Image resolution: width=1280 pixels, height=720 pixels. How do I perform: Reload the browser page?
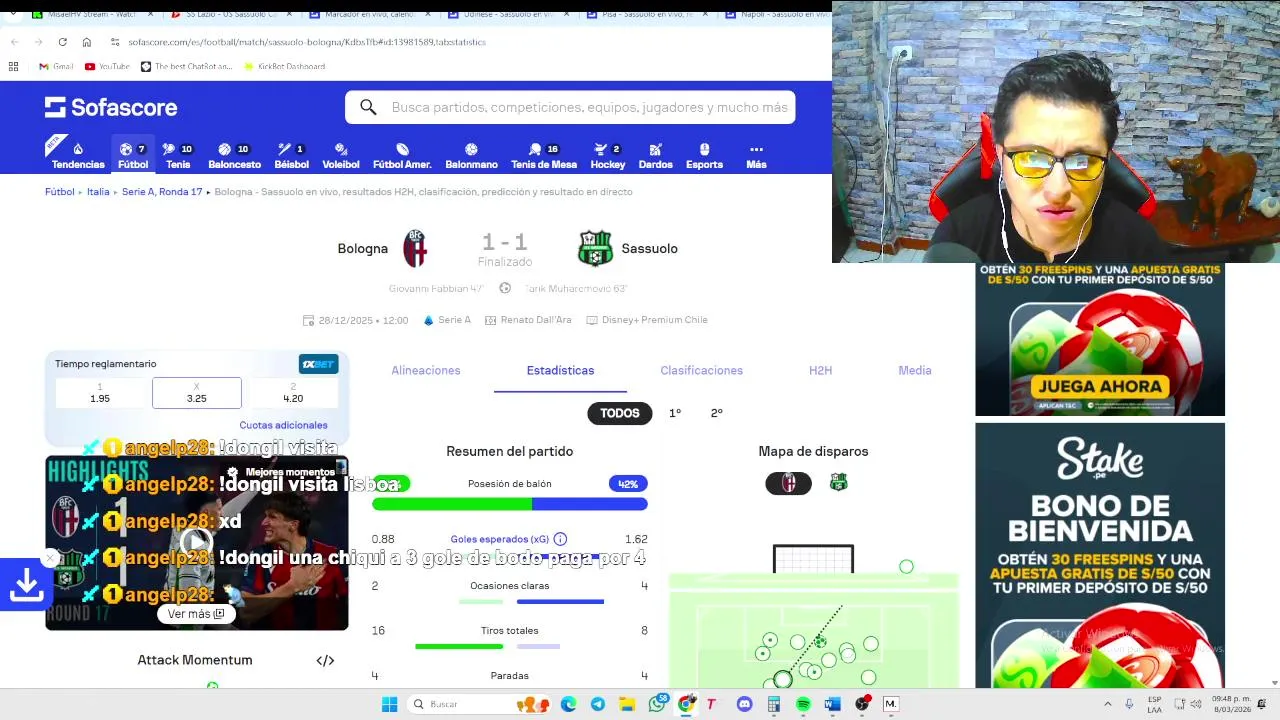[x=62, y=42]
